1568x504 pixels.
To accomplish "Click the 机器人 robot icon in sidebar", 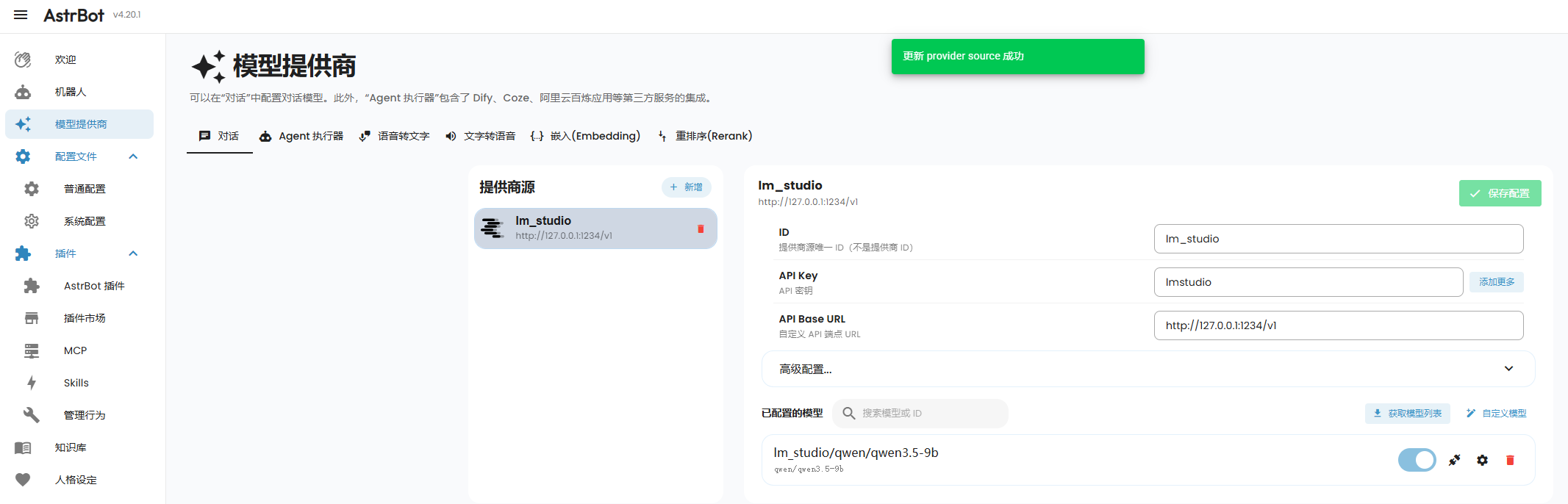I will tap(23, 92).
